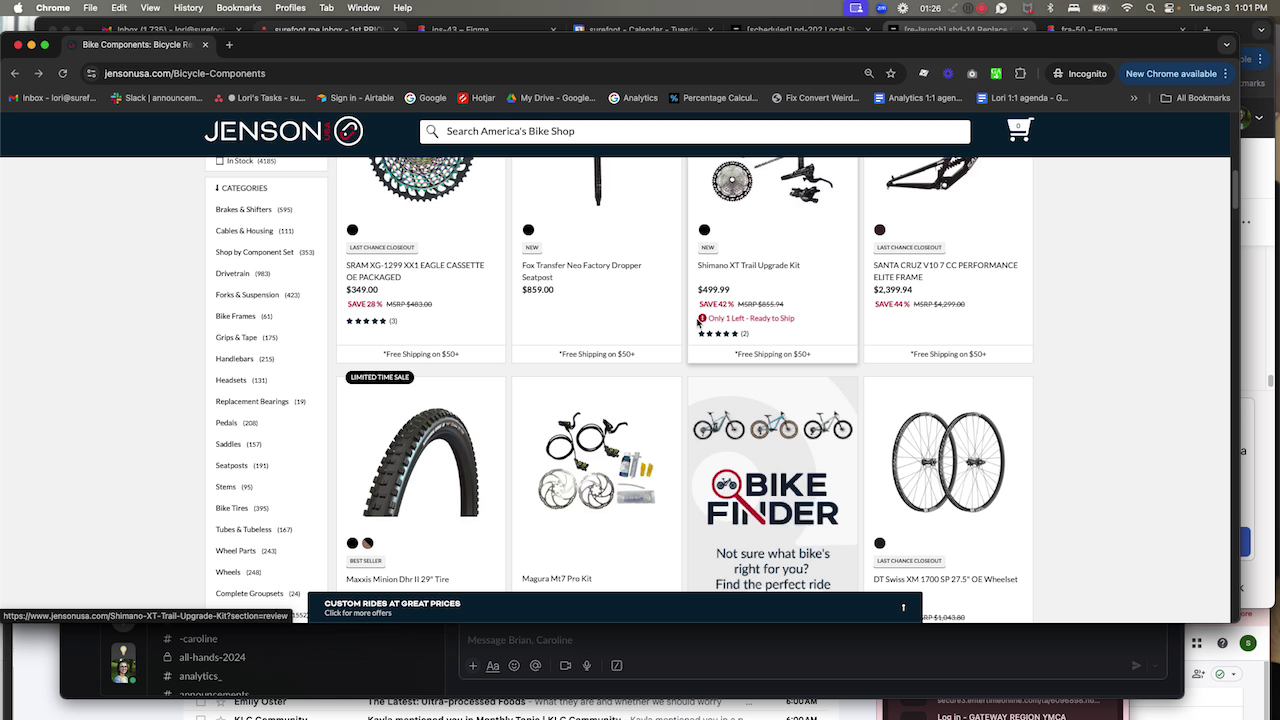The image size is (1280, 720).
Task: Check the In Stock filter checkbox
Action: click(220, 161)
